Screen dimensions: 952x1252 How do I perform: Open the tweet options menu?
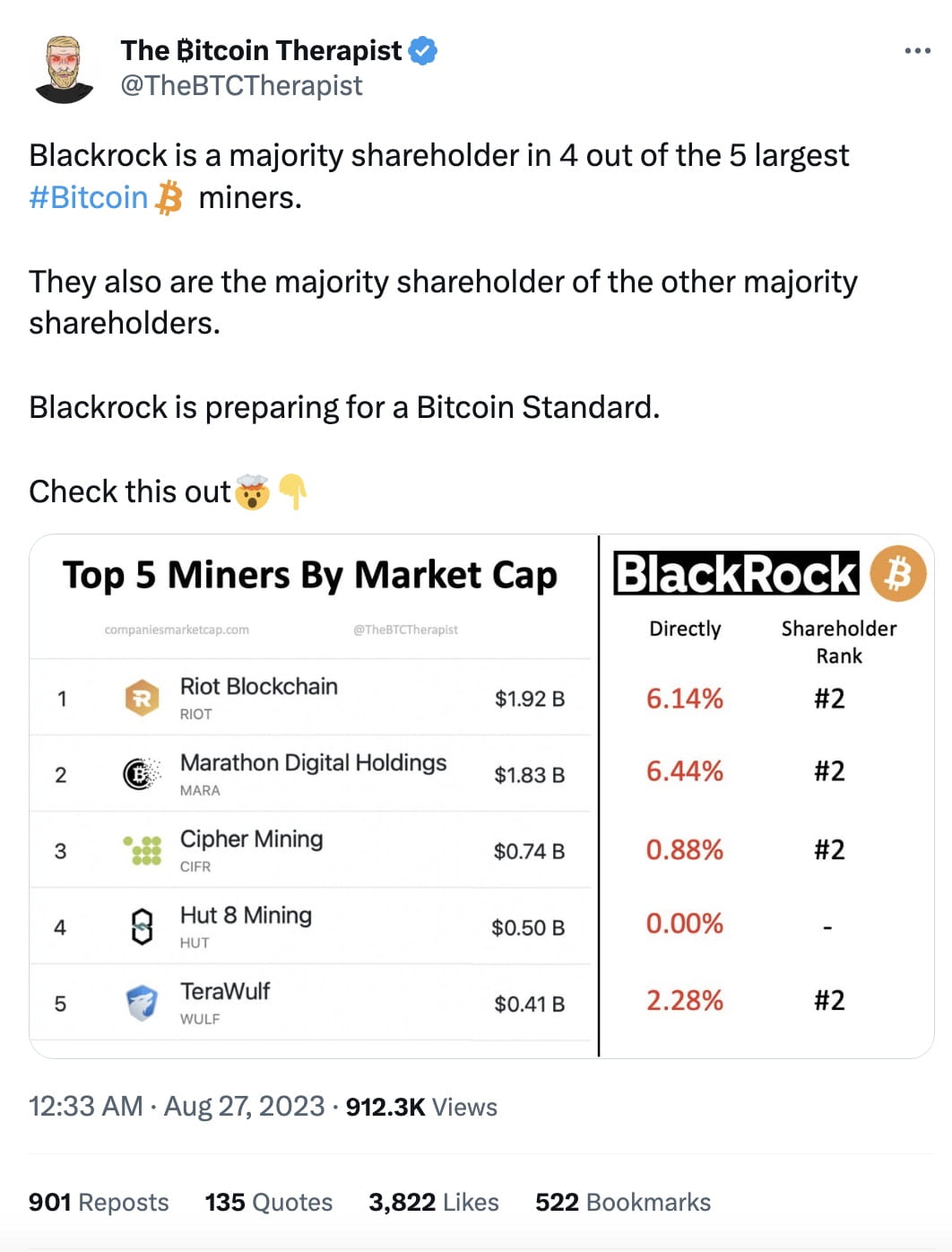click(x=916, y=51)
